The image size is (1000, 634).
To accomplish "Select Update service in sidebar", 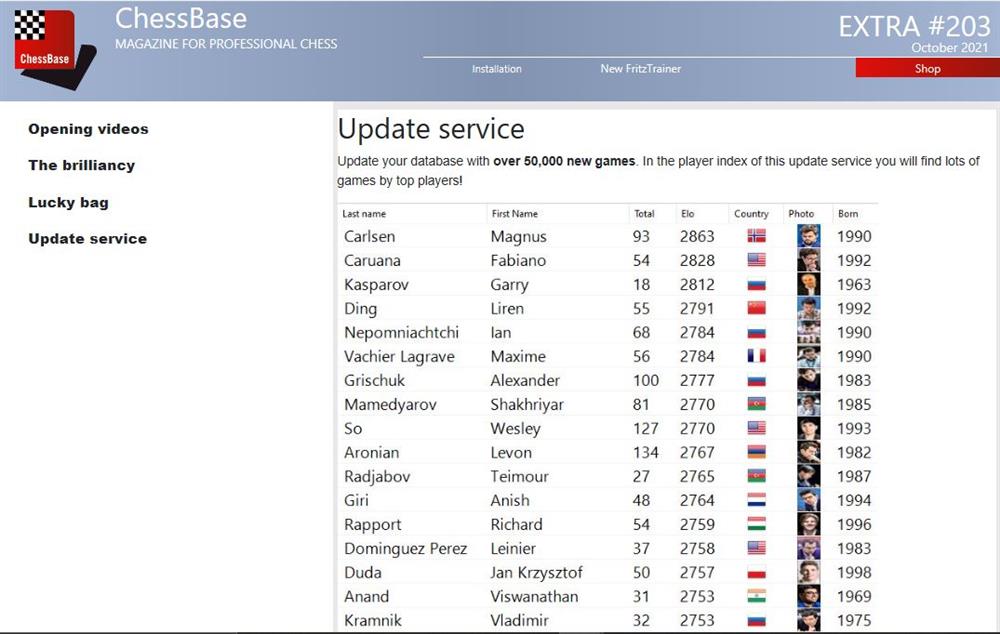I will point(87,239).
